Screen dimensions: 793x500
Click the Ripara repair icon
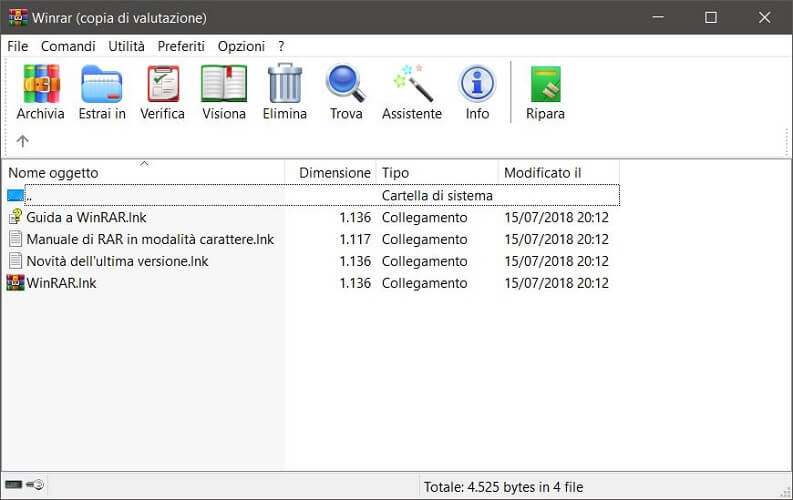[545, 92]
